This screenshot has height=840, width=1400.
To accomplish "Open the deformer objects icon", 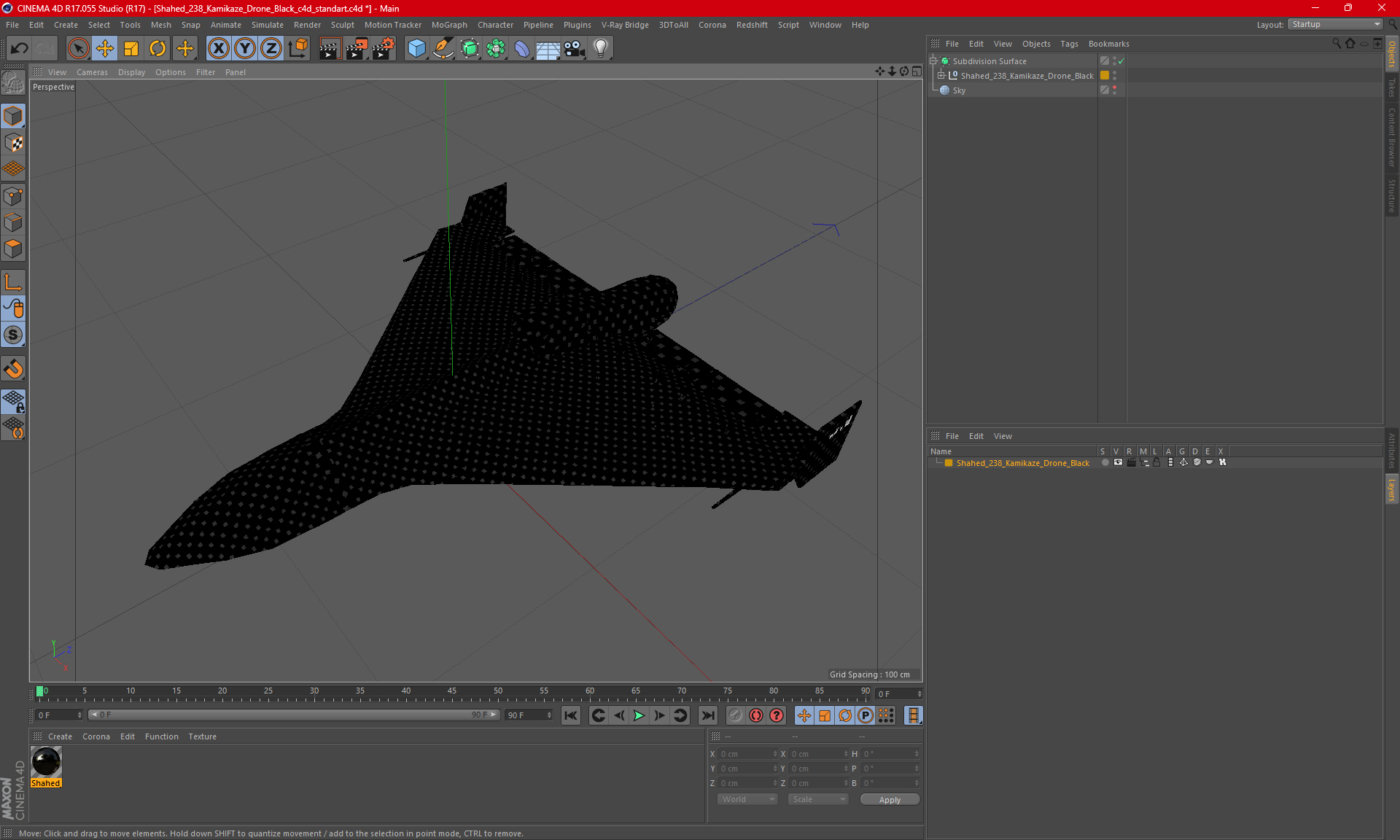I will (522, 49).
